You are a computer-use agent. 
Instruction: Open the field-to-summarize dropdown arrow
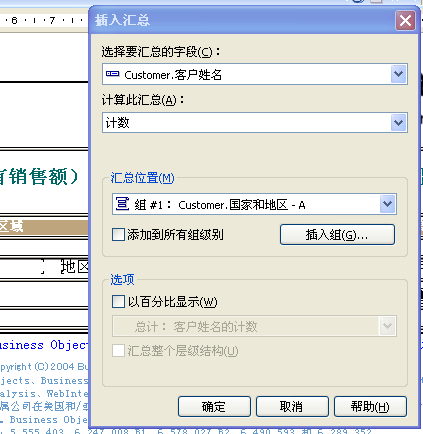[398, 74]
